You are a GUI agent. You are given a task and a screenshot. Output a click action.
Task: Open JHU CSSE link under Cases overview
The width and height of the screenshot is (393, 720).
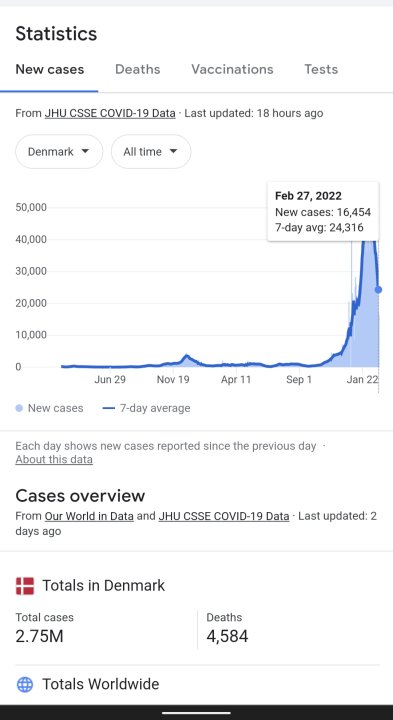point(224,516)
